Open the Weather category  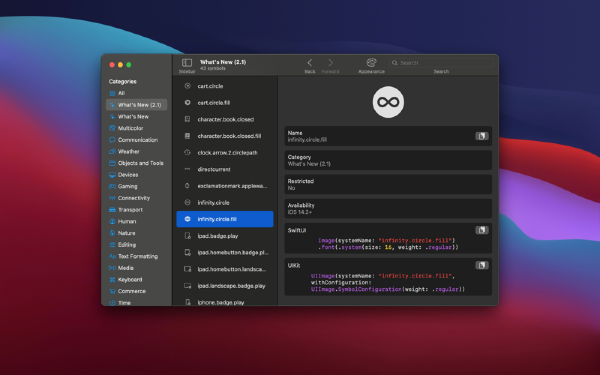136,152
